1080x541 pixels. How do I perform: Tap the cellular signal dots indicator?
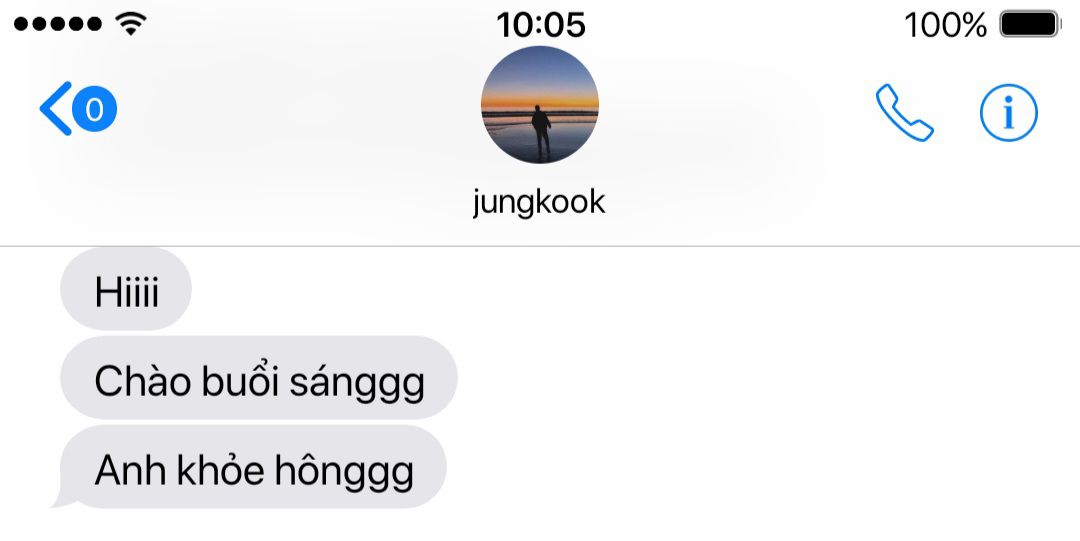click(58, 24)
